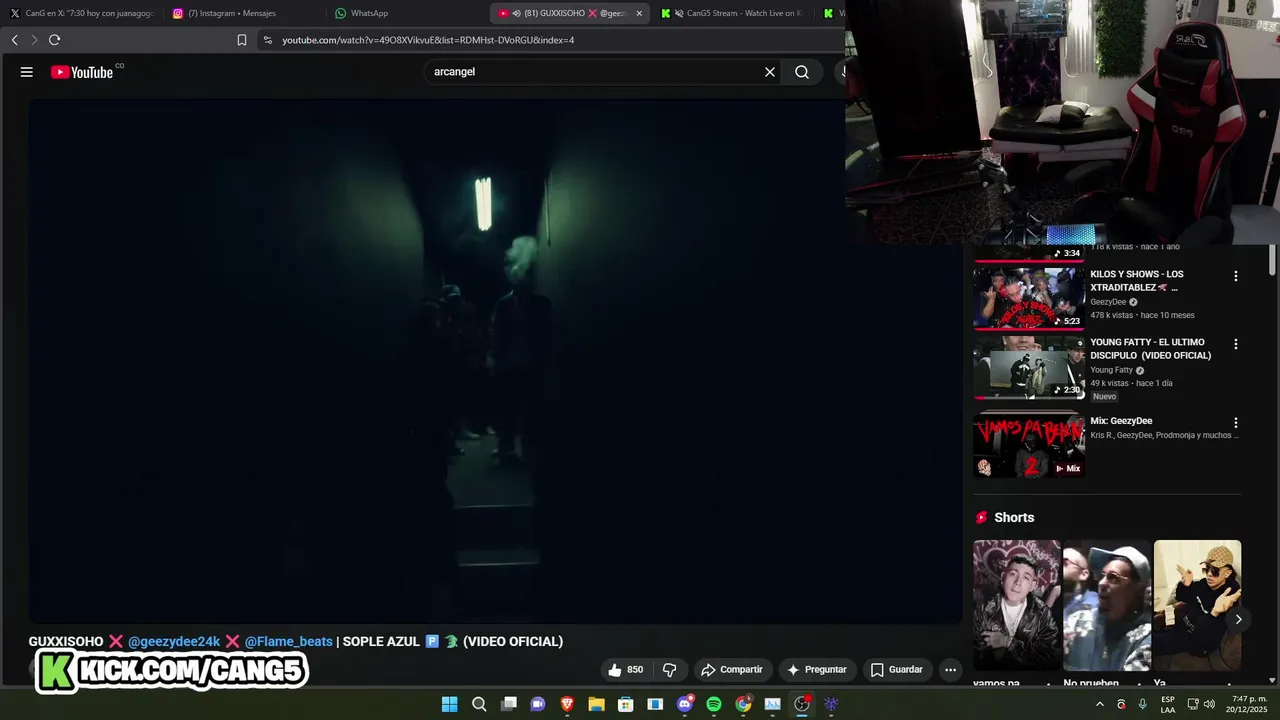Mute the YouTube tab via speaker icon

coord(516,13)
